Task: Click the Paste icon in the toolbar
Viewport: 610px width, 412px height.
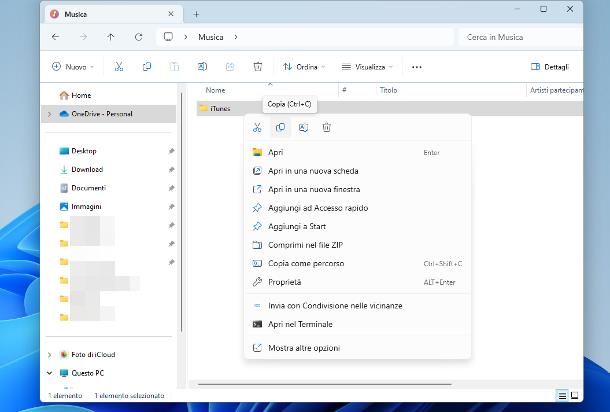Action: pyautogui.click(x=174, y=67)
